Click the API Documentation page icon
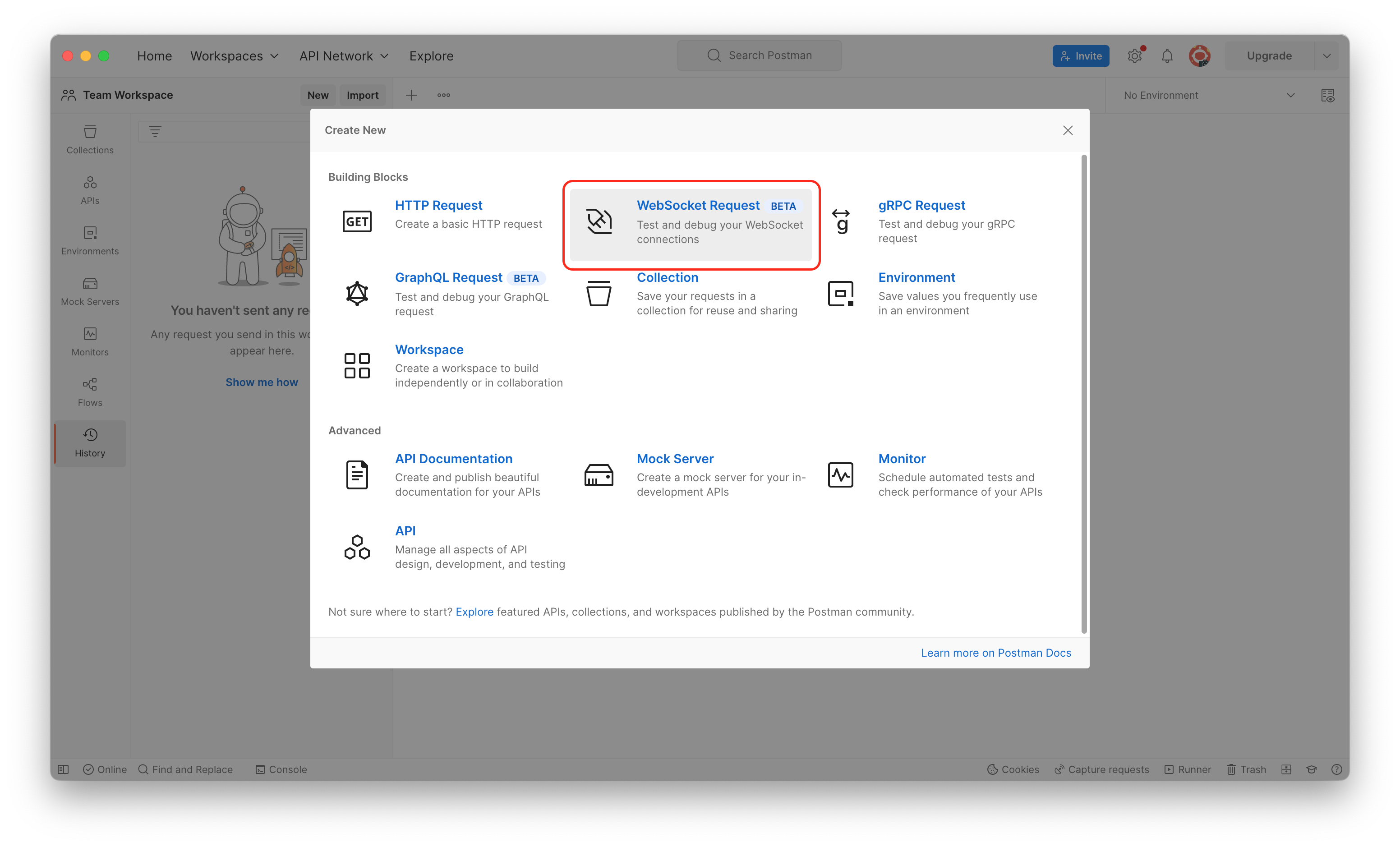The image size is (1400, 847). point(357,475)
